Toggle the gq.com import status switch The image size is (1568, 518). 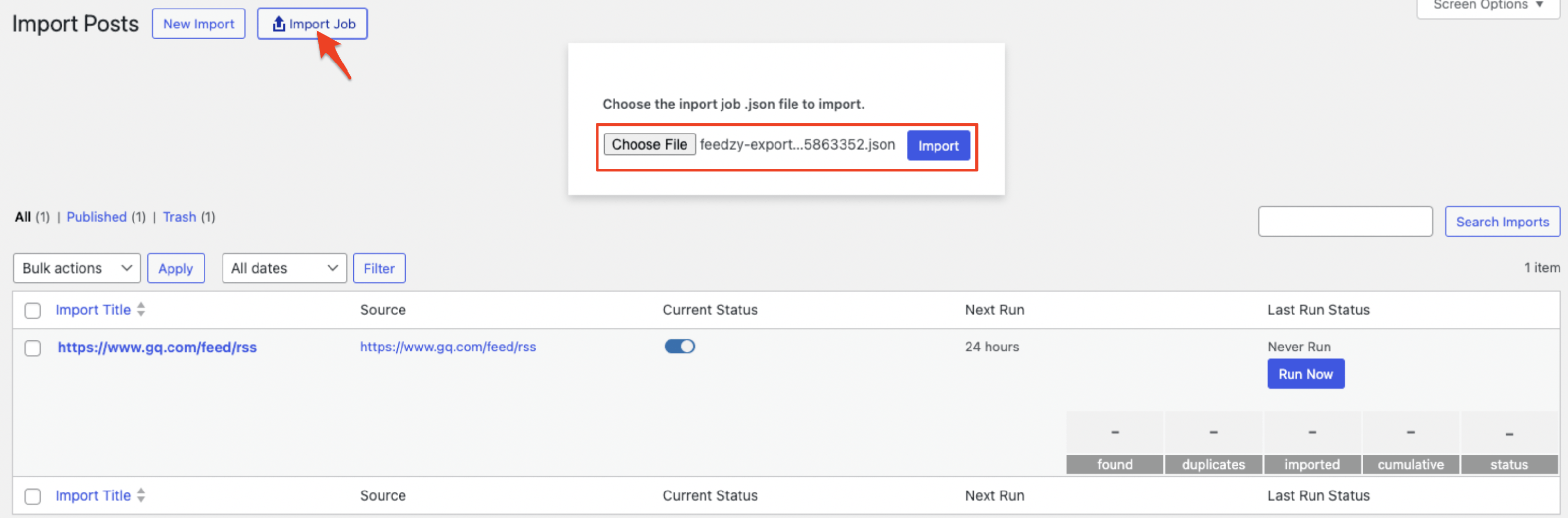tap(679, 347)
